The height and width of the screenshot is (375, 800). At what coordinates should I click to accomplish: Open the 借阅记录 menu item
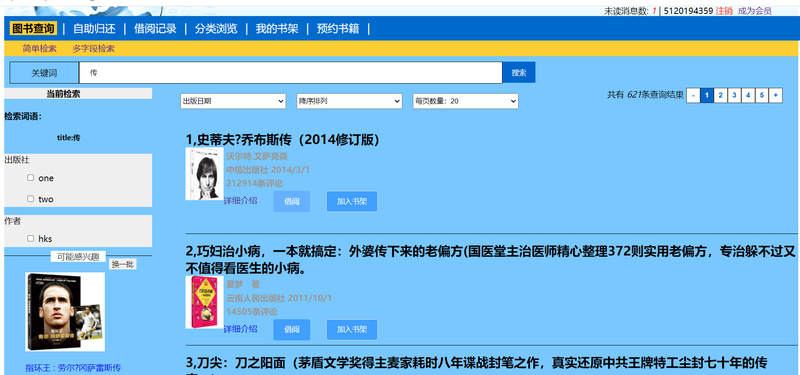(155, 29)
